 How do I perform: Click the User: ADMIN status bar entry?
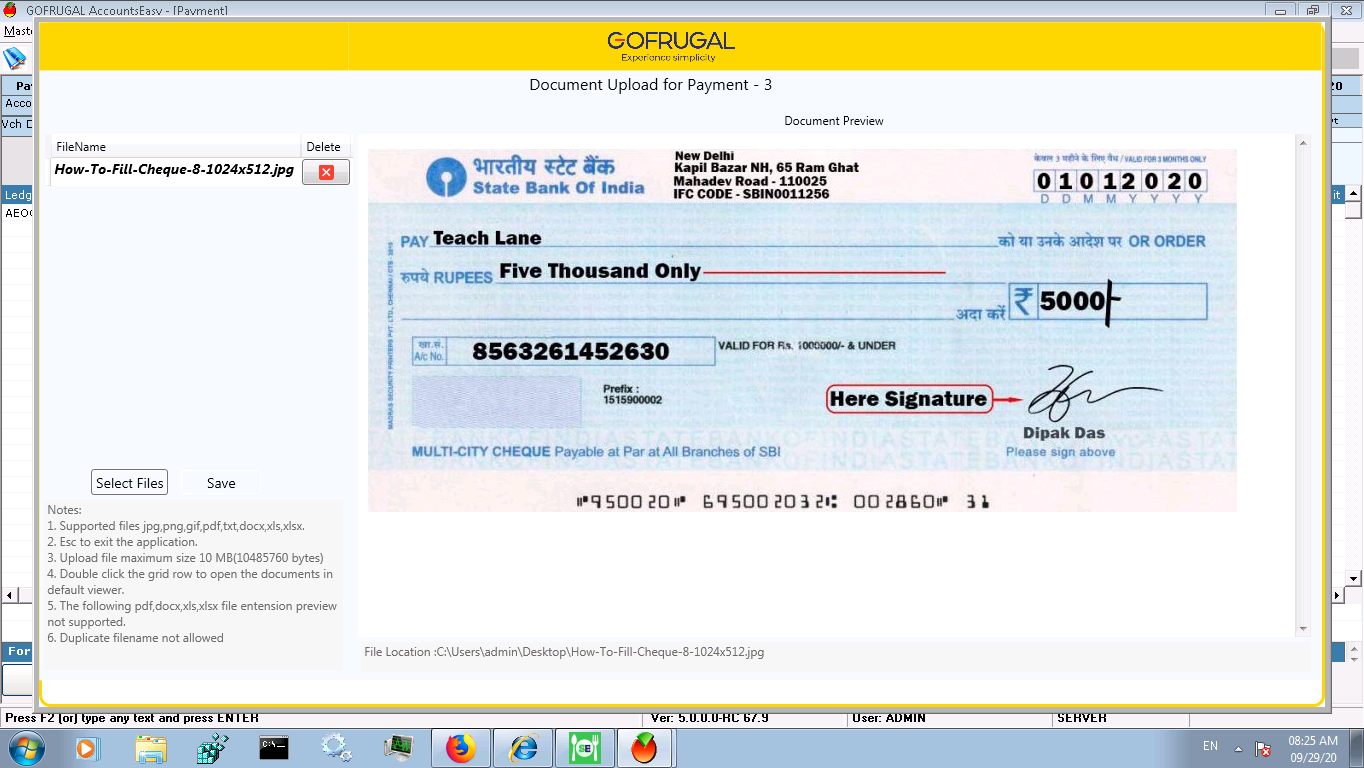(x=889, y=718)
